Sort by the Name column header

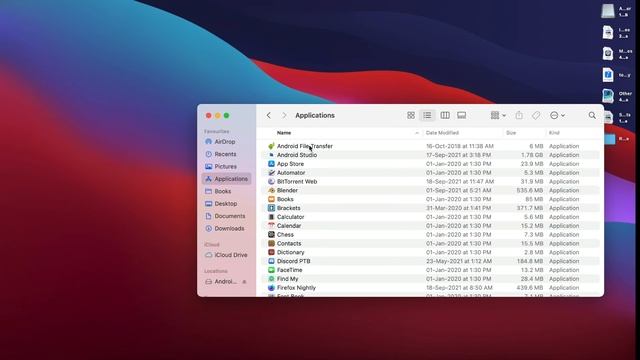pyautogui.click(x=284, y=133)
